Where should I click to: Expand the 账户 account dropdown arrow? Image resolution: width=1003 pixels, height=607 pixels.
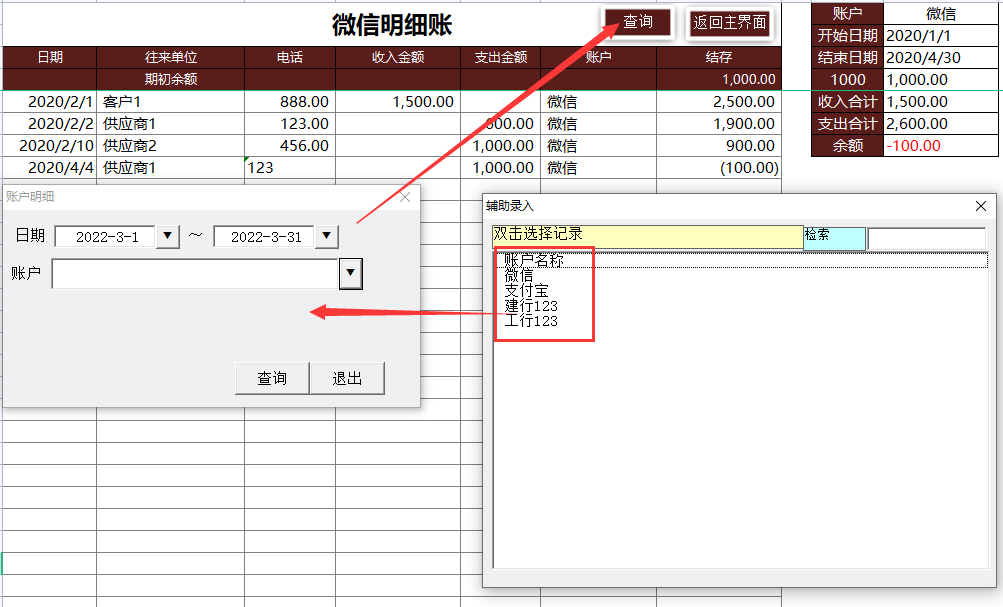pyautogui.click(x=349, y=272)
